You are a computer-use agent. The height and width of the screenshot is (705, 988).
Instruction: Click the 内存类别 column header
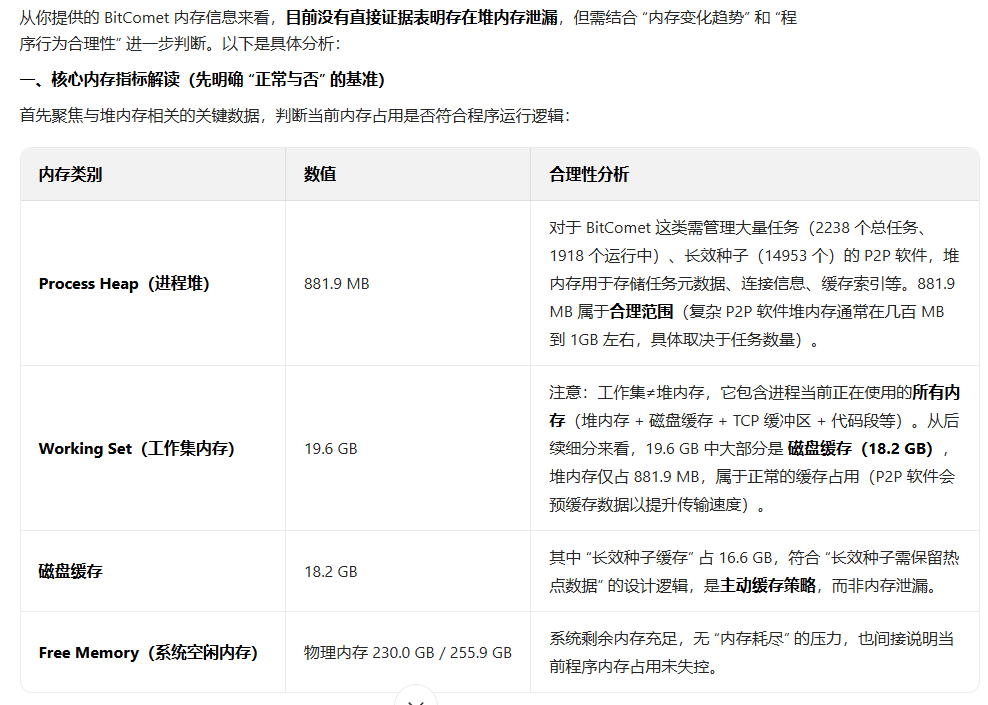tap(70, 174)
